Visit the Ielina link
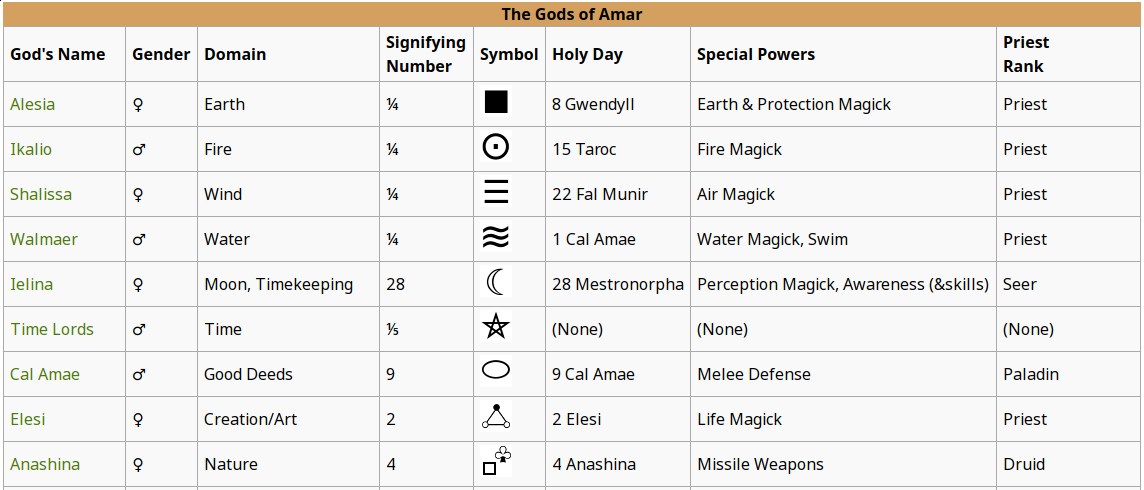This screenshot has height=490, width=1144. click(31, 284)
